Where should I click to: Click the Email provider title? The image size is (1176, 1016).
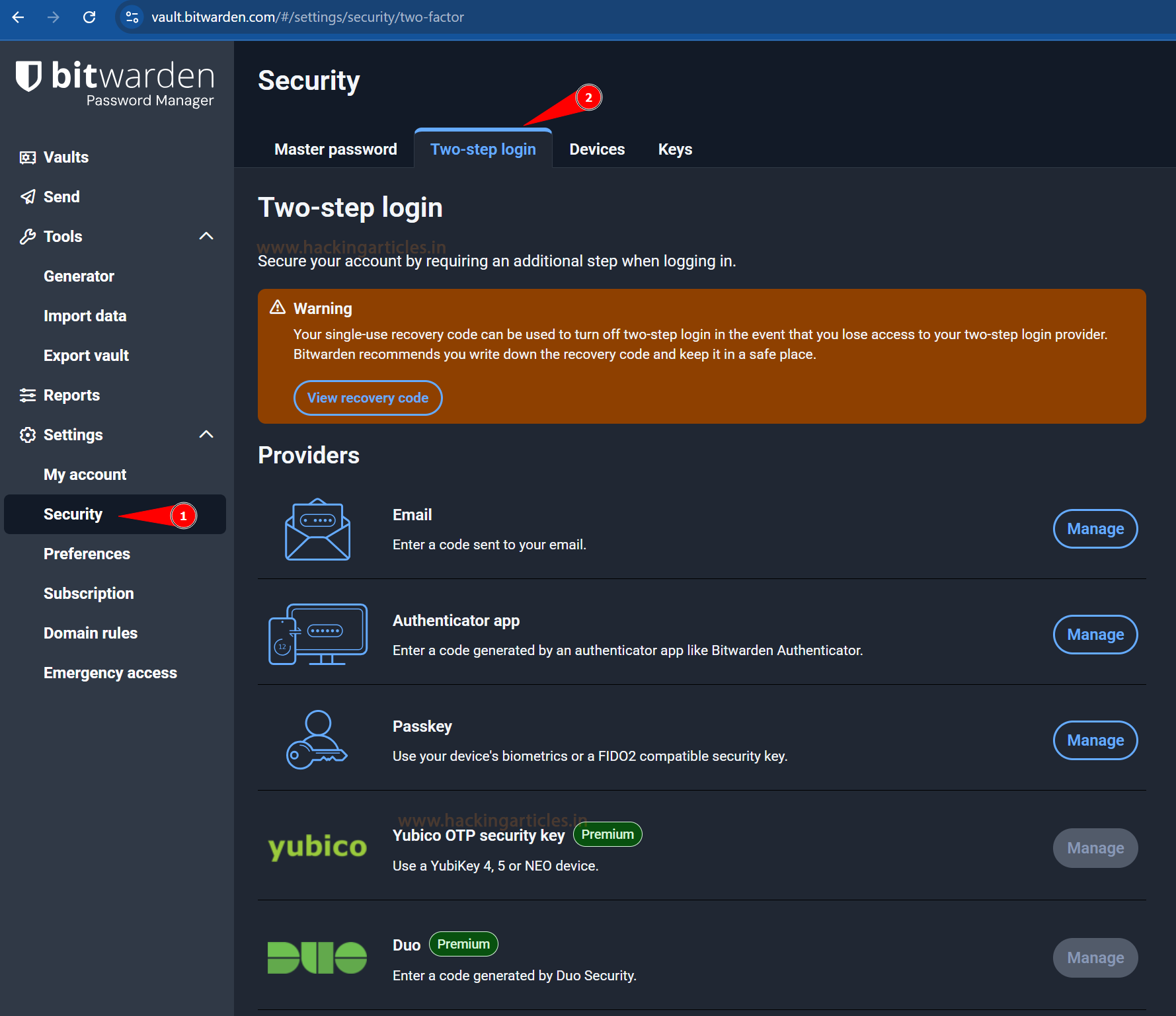pos(412,515)
